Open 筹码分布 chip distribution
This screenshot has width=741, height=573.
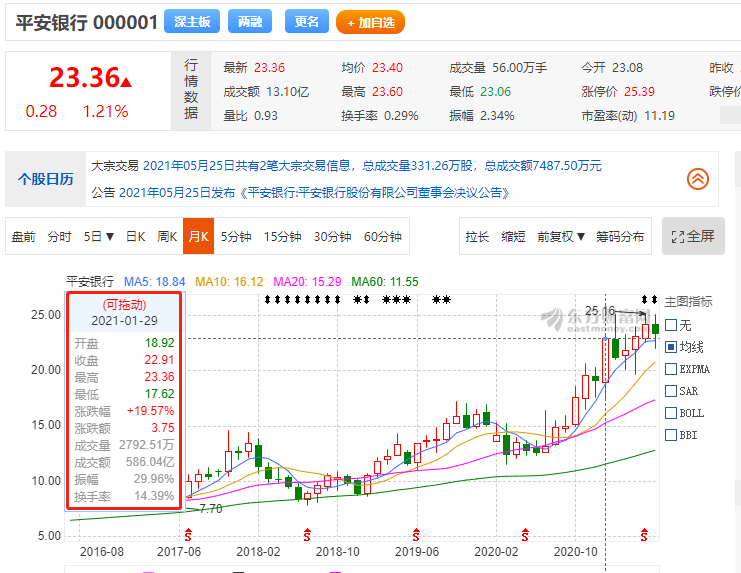(620, 237)
